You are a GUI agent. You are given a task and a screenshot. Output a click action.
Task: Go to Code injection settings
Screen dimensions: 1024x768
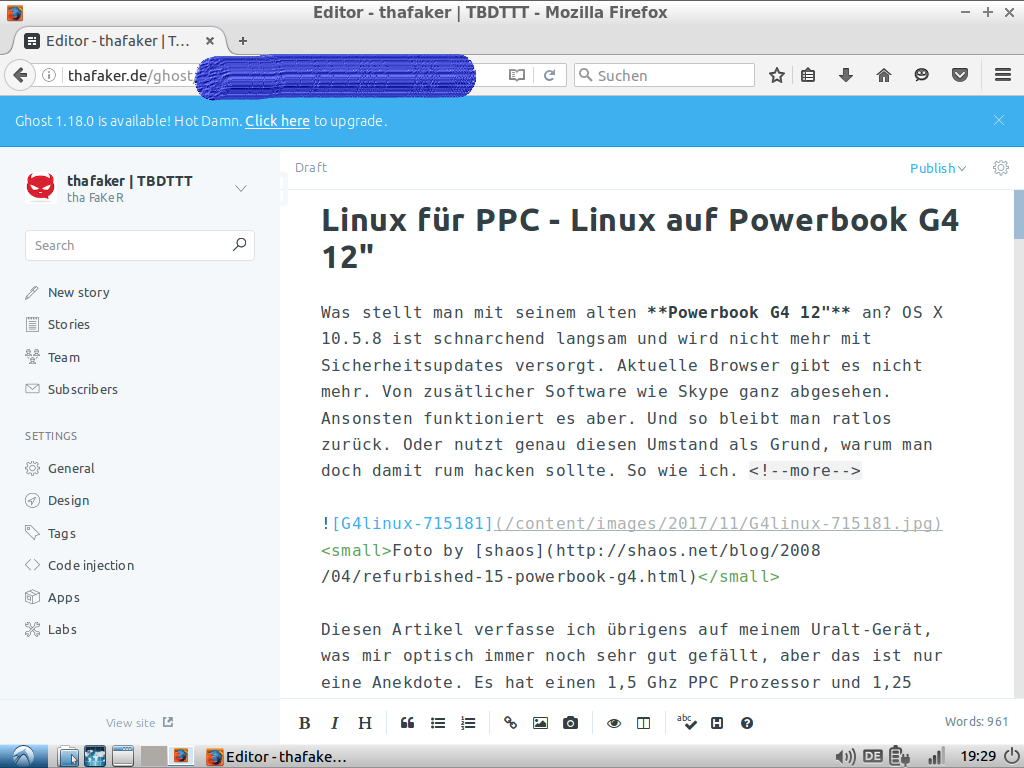point(90,565)
